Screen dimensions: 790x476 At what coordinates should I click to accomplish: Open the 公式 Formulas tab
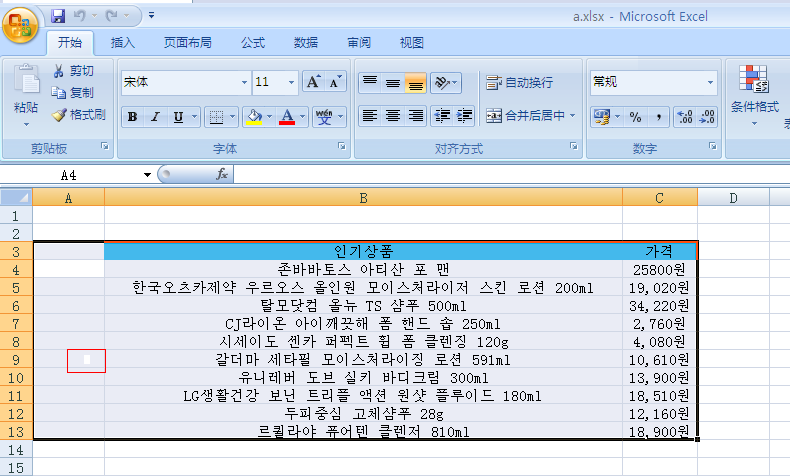tap(252, 43)
